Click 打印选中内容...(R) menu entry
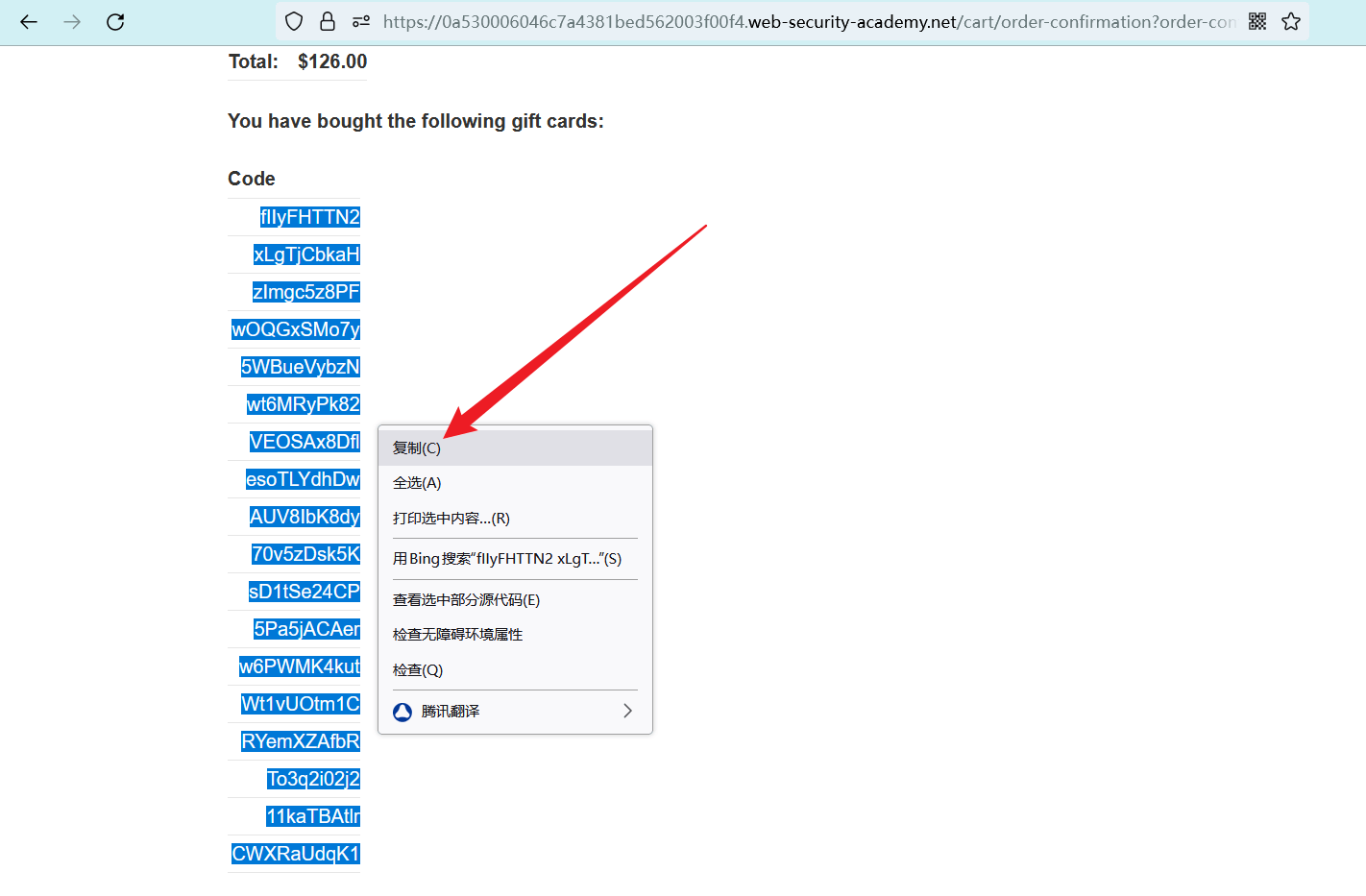 (451, 519)
